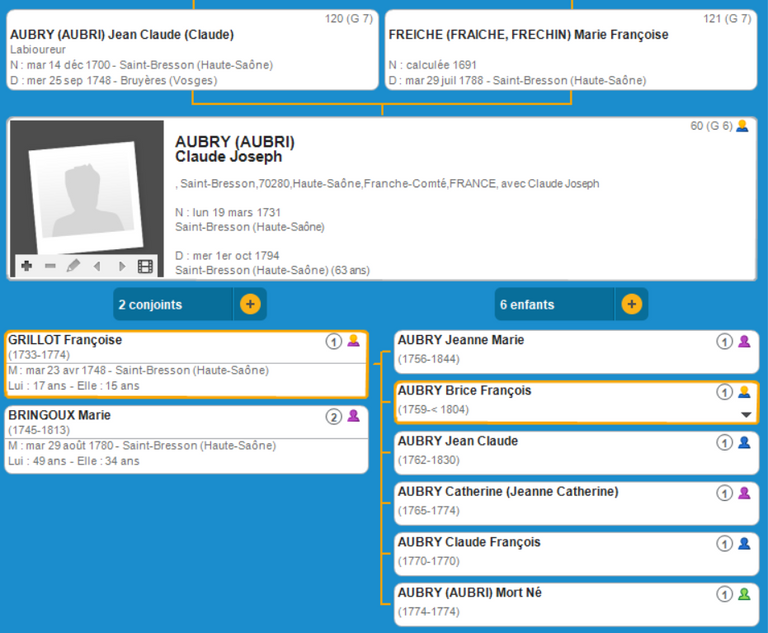The height and width of the screenshot is (633, 768).
Task: Open father AUBRY Jean Claude's card
Action: pyautogui.click(x=190, y=50)
